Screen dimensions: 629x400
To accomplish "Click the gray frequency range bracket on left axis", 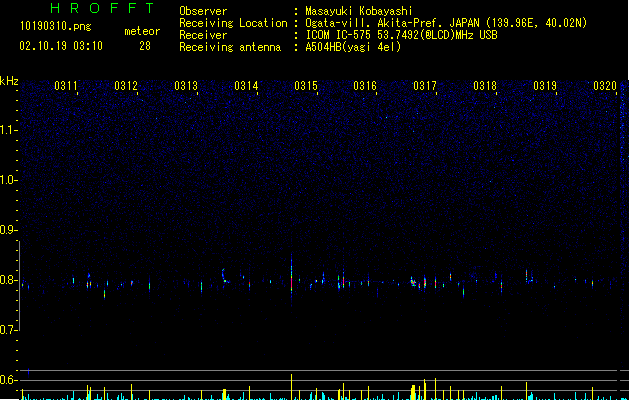I will tap(19, 286).
